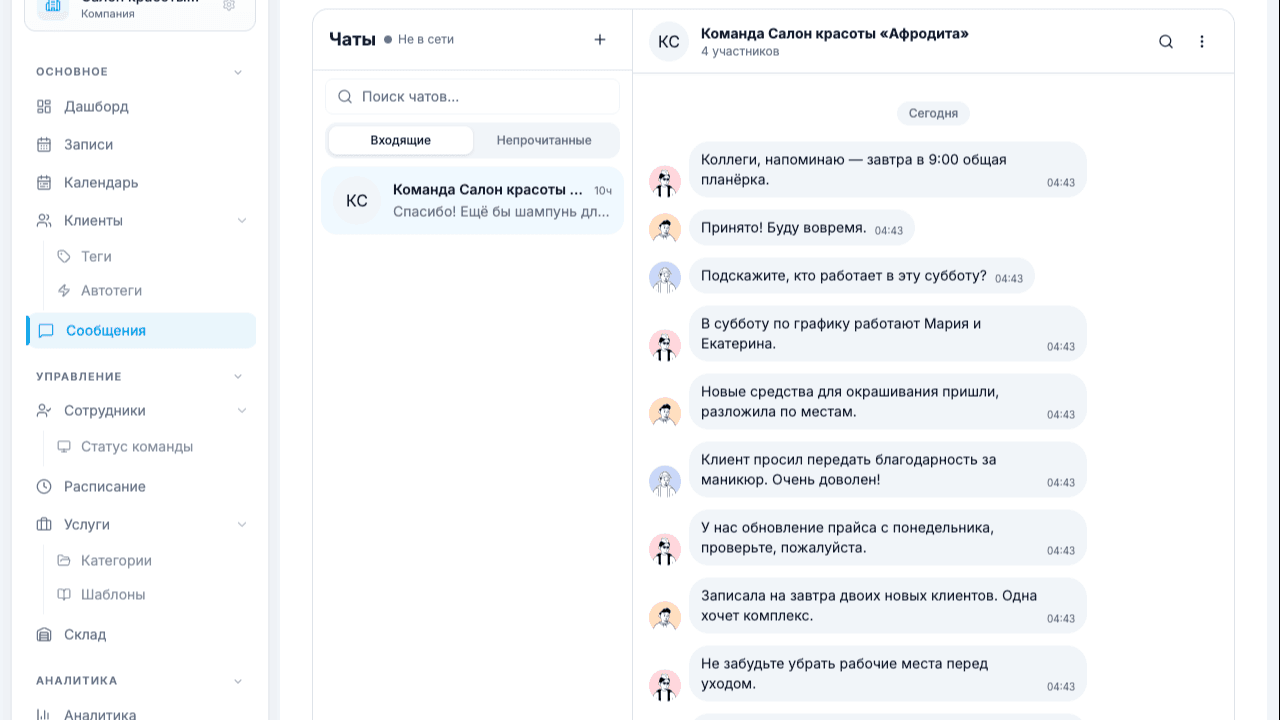
Task: Click the company settings gear
Action: click(229, 5)
